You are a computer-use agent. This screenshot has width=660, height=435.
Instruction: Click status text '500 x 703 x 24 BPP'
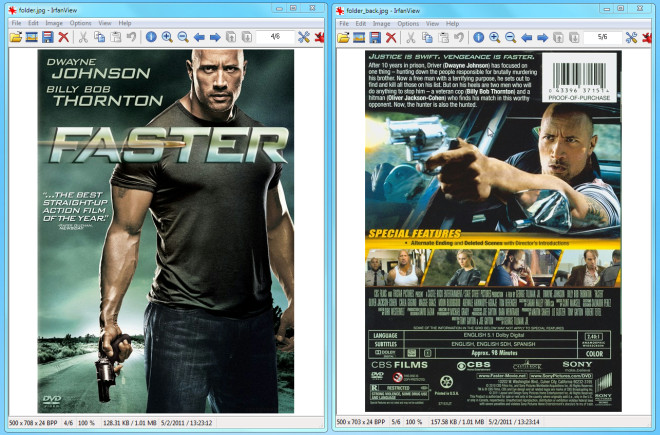361,422
